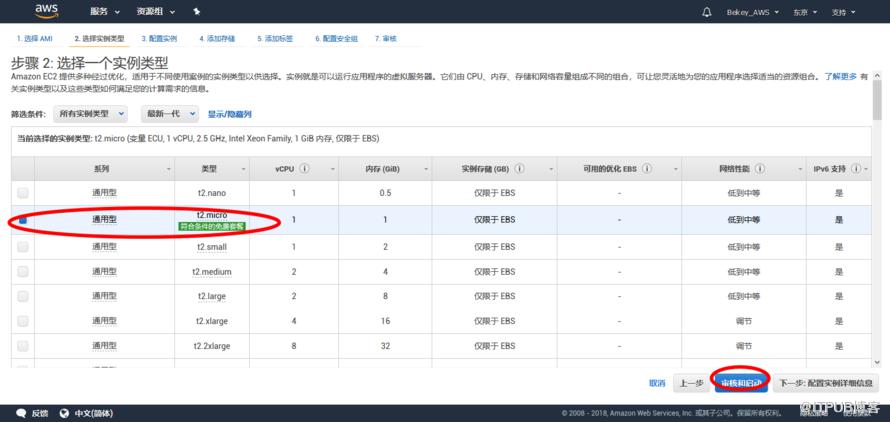Click the 反馈 feedback link
Viewport: 890px width, 422px height.
pyautogui.click(x=40, y=413)
